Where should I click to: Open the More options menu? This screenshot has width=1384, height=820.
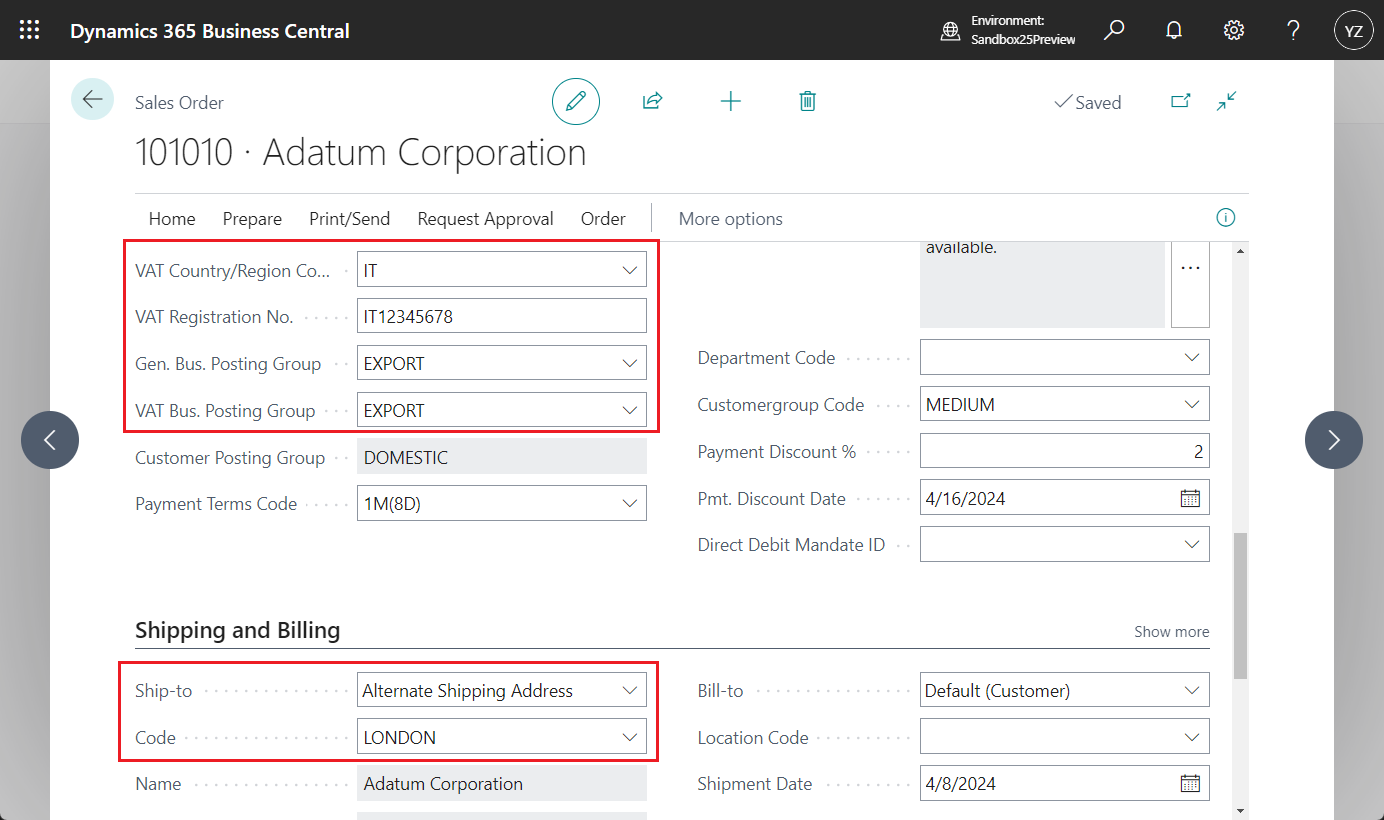point(730,218)
